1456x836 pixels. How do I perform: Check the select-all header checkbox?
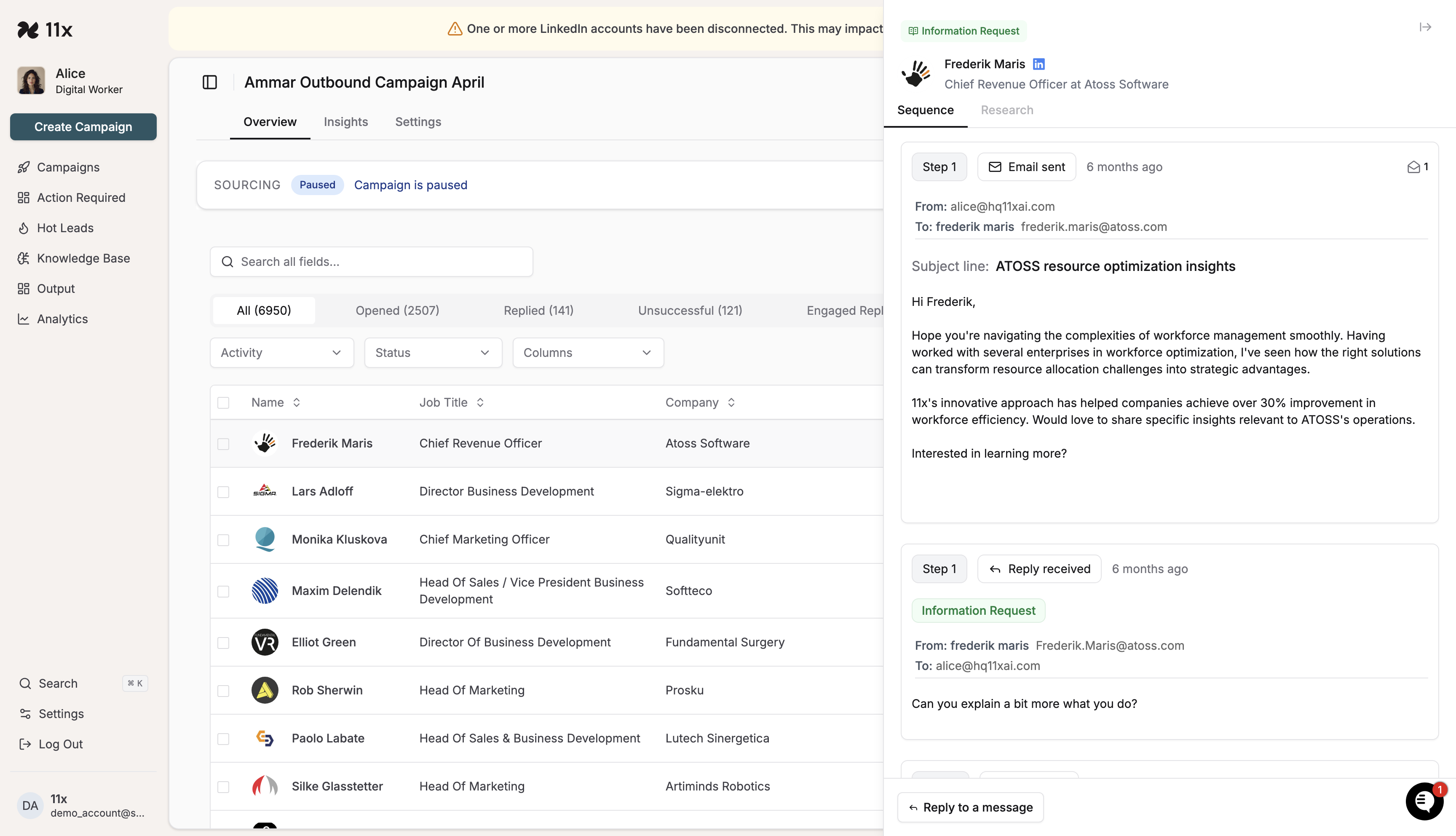(223, 402)
